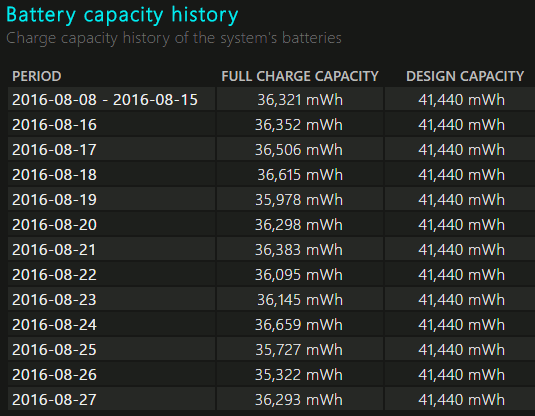
Task: Select period 2016-08-08 - 2016-08-15
Action: (x=112, y=99)
